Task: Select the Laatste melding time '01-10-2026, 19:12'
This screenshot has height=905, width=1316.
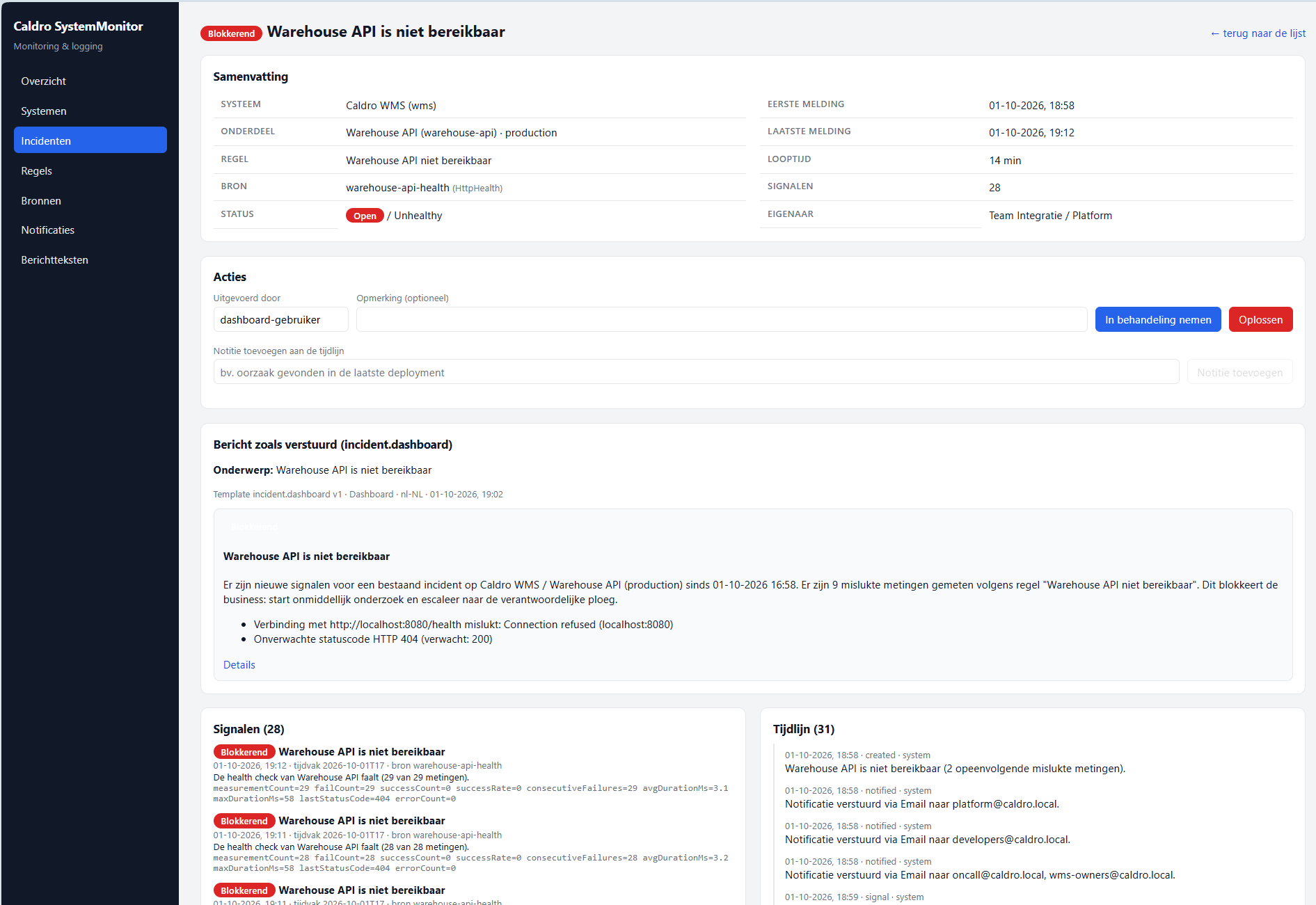Action: (1031, 133)
